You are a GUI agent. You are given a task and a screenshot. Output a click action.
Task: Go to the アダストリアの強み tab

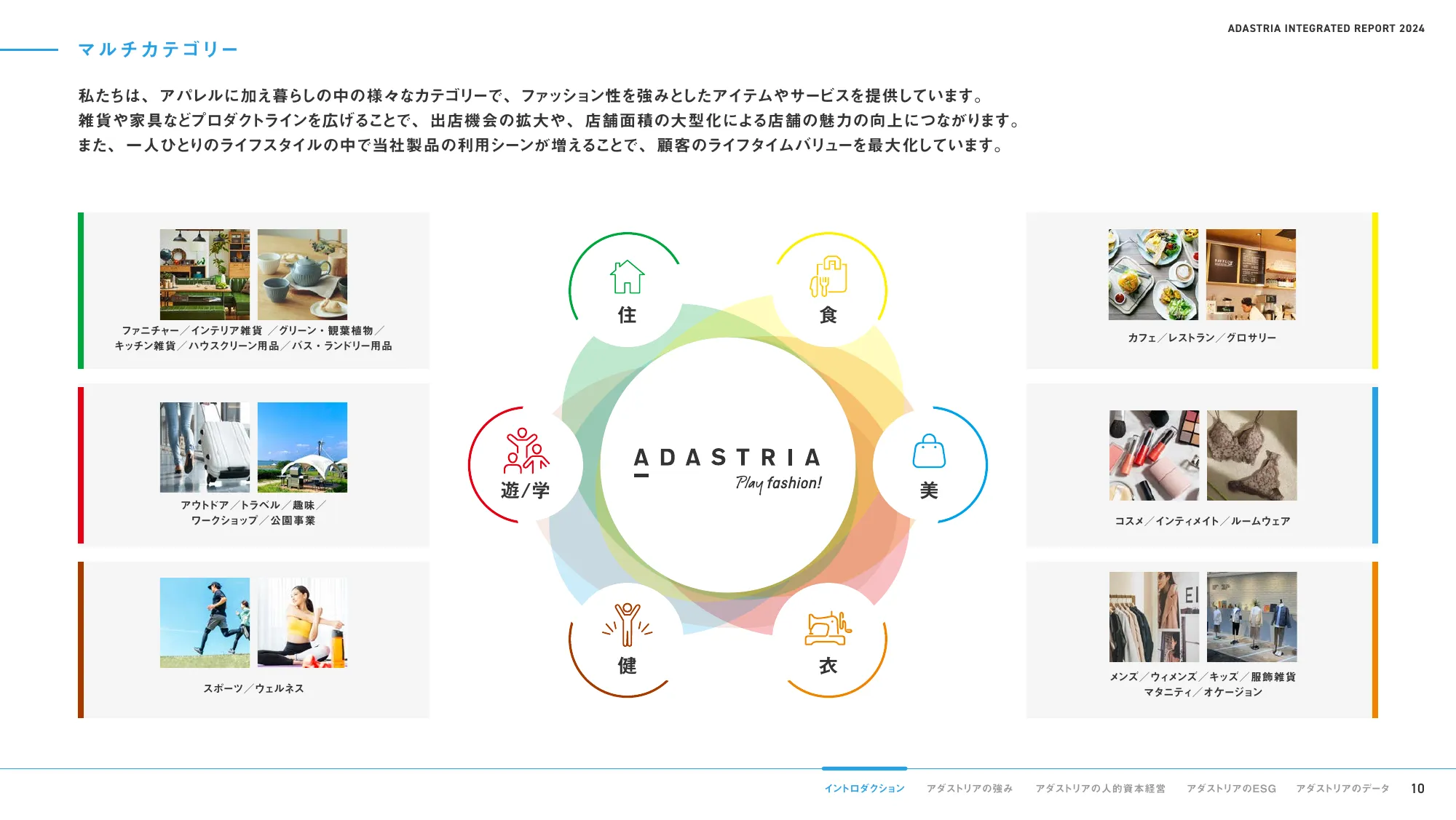[970, 789]
